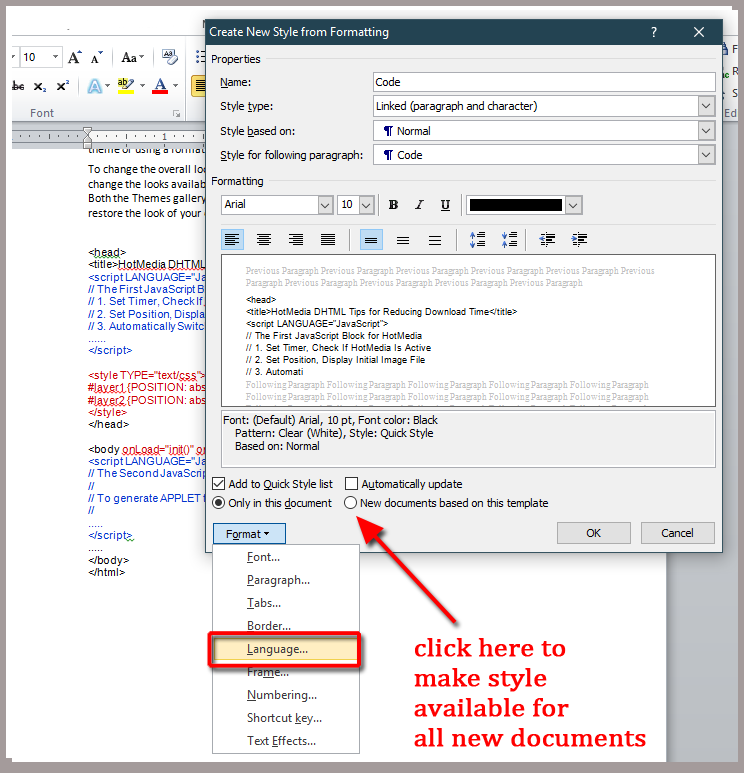Toggle Italic formatting in dialog
Viewport: 744px width, 773px height.
419,205
